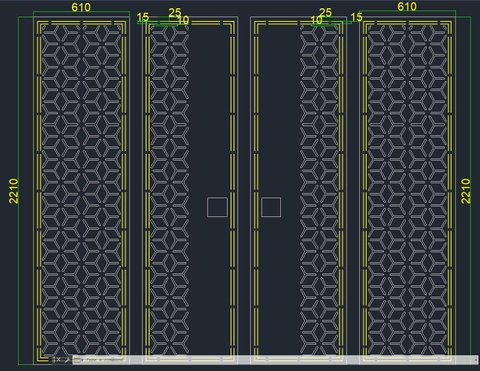Pick the square handle on the left door

pos(217,207)
